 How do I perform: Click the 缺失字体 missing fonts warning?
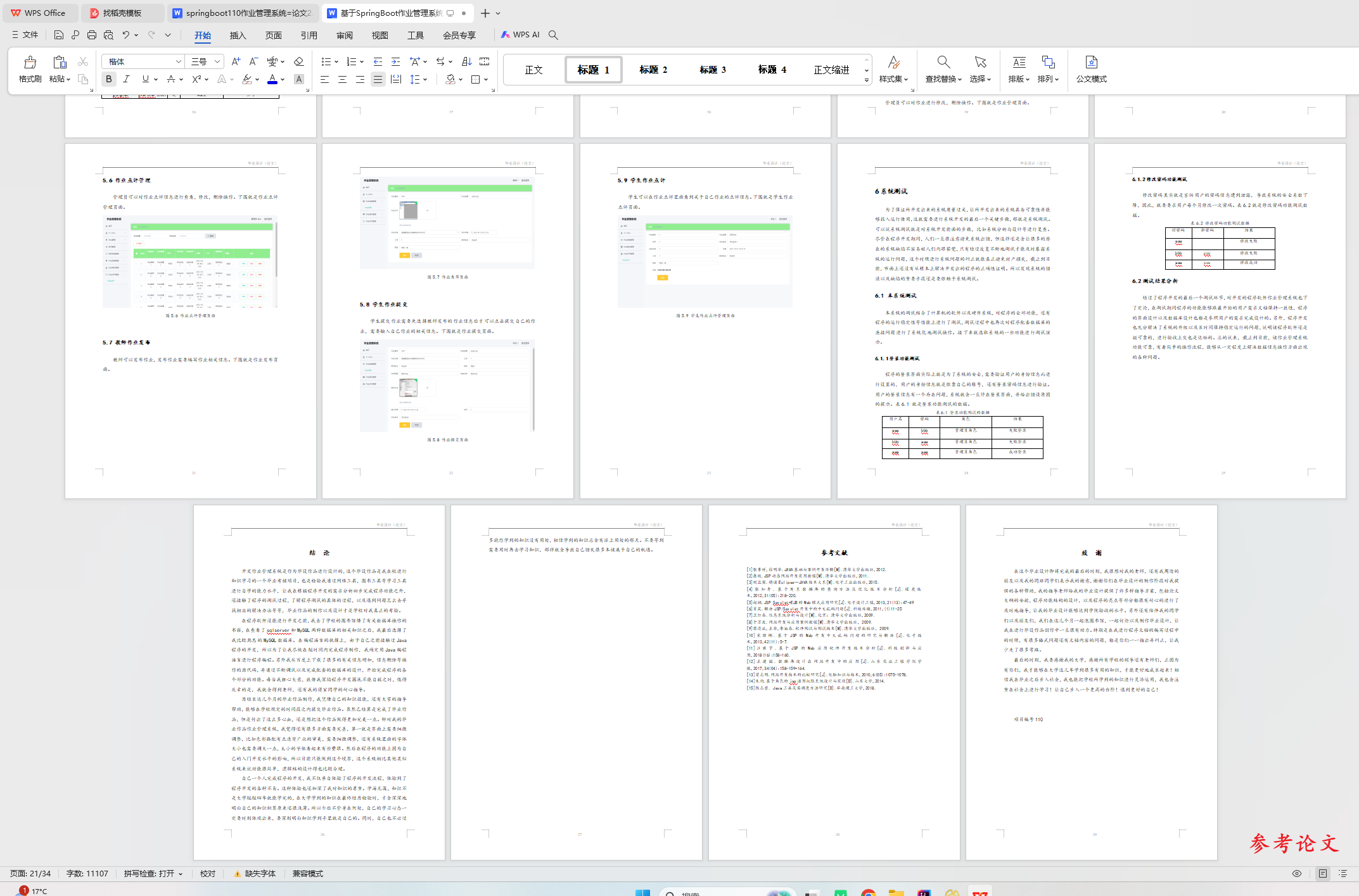pos(255,874)
